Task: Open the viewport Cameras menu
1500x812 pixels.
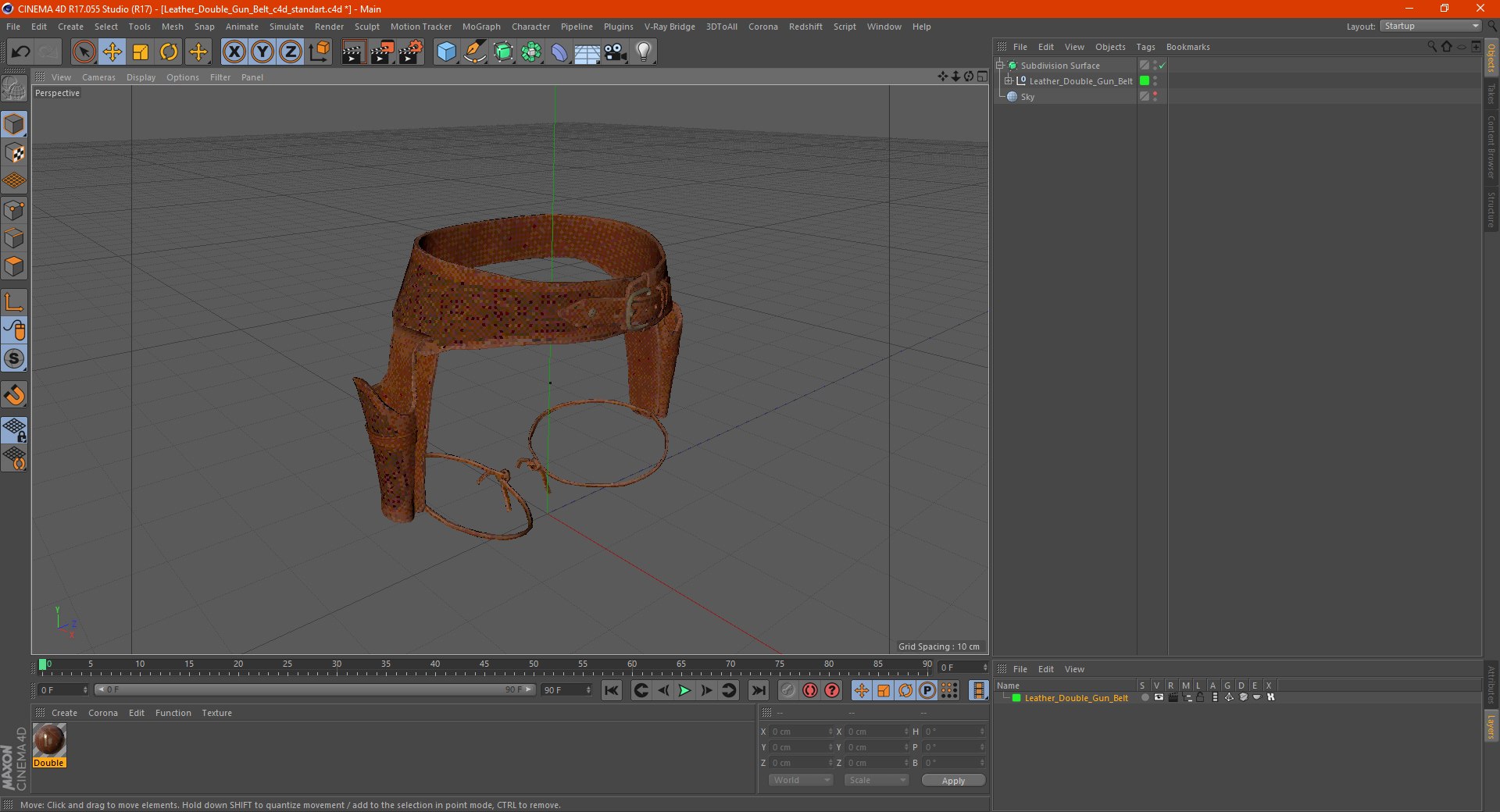Action: coord(98,77)
